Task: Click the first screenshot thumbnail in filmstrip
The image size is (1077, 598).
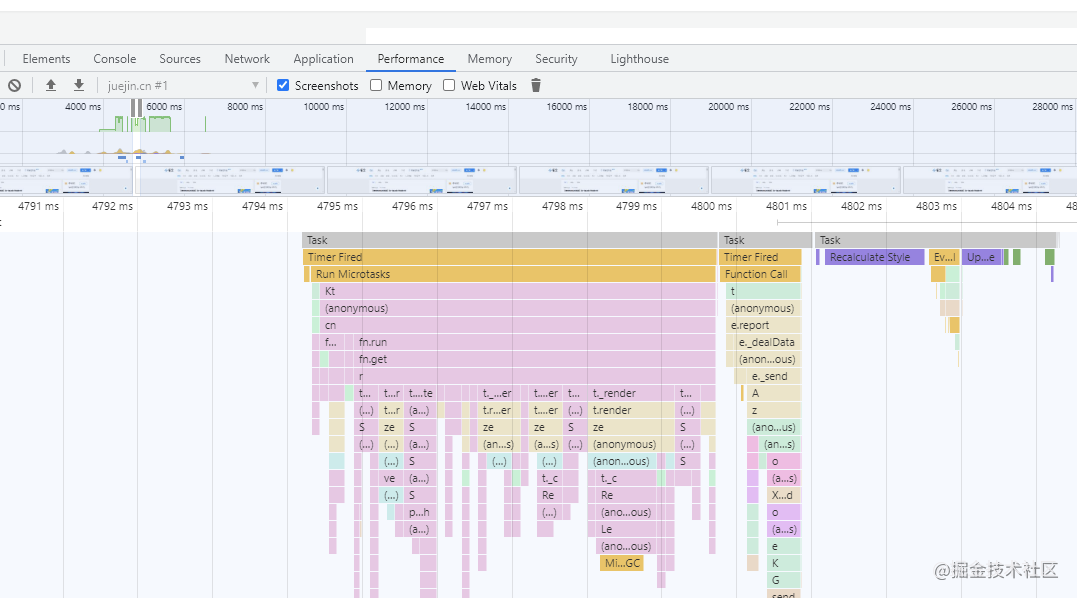Action: tap(66, 180)
